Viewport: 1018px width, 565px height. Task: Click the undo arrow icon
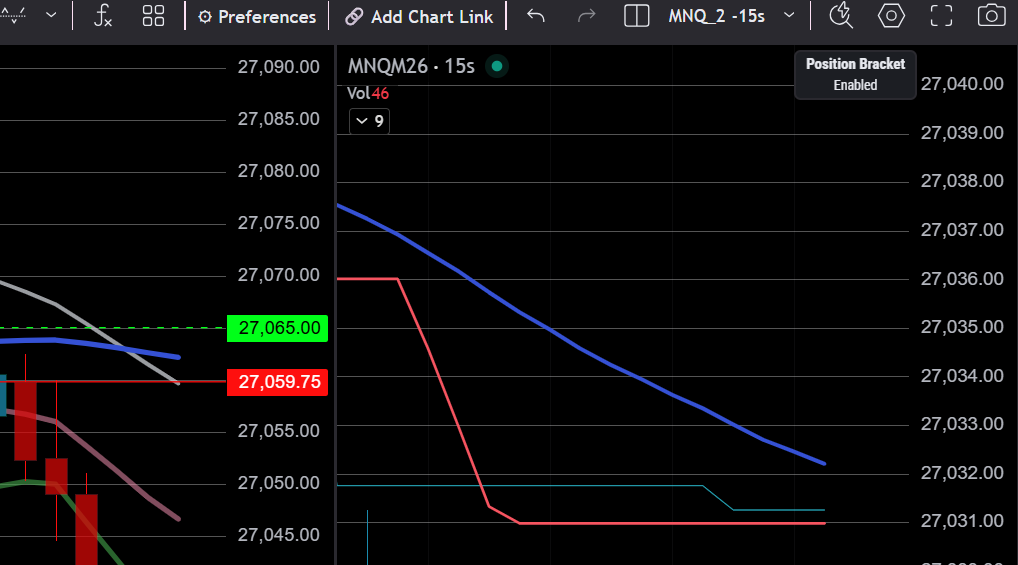536,16
